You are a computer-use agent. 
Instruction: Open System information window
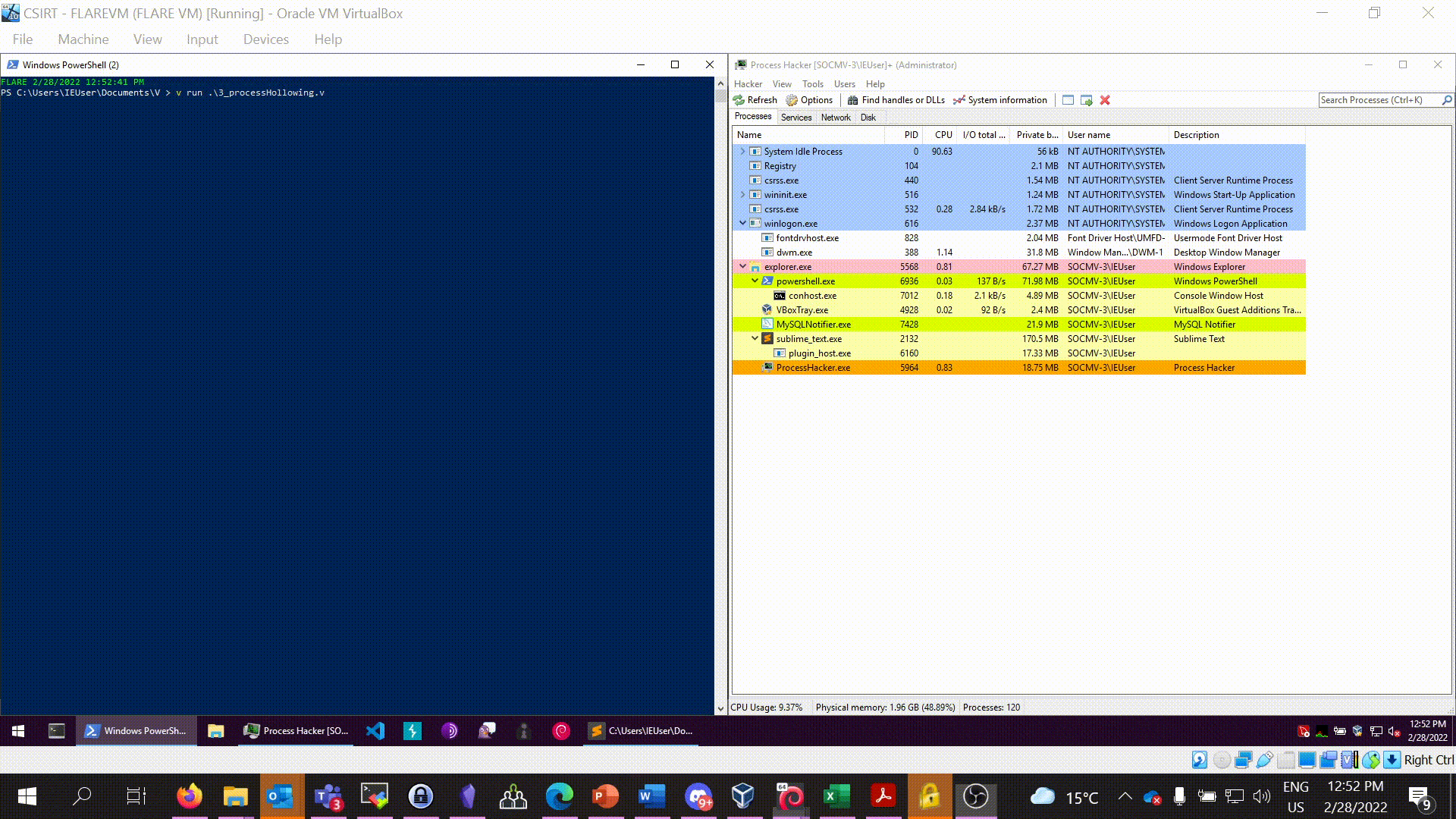(1000, 100)
